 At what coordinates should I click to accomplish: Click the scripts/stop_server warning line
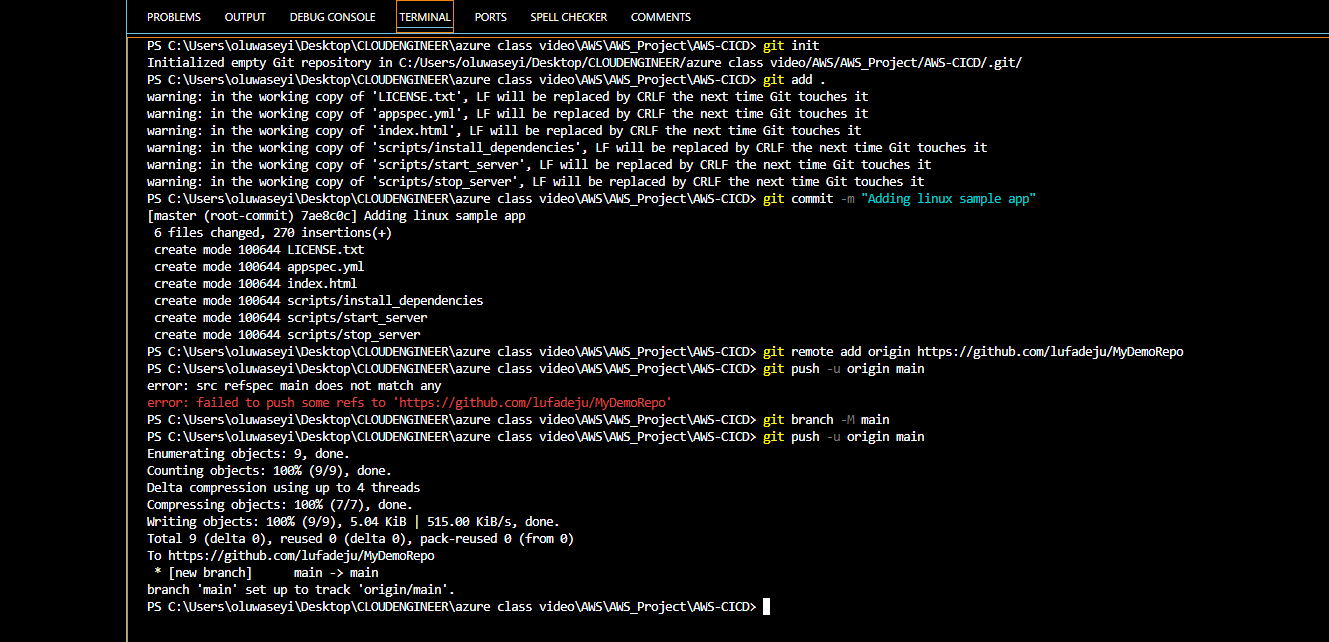535,182
